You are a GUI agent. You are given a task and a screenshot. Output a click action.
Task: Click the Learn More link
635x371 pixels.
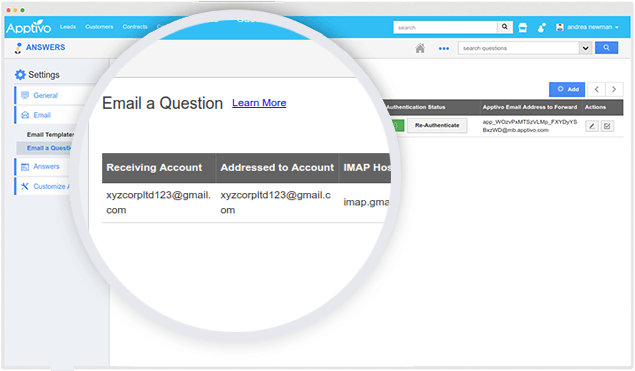pyautogui.click(x=259, y=103)
